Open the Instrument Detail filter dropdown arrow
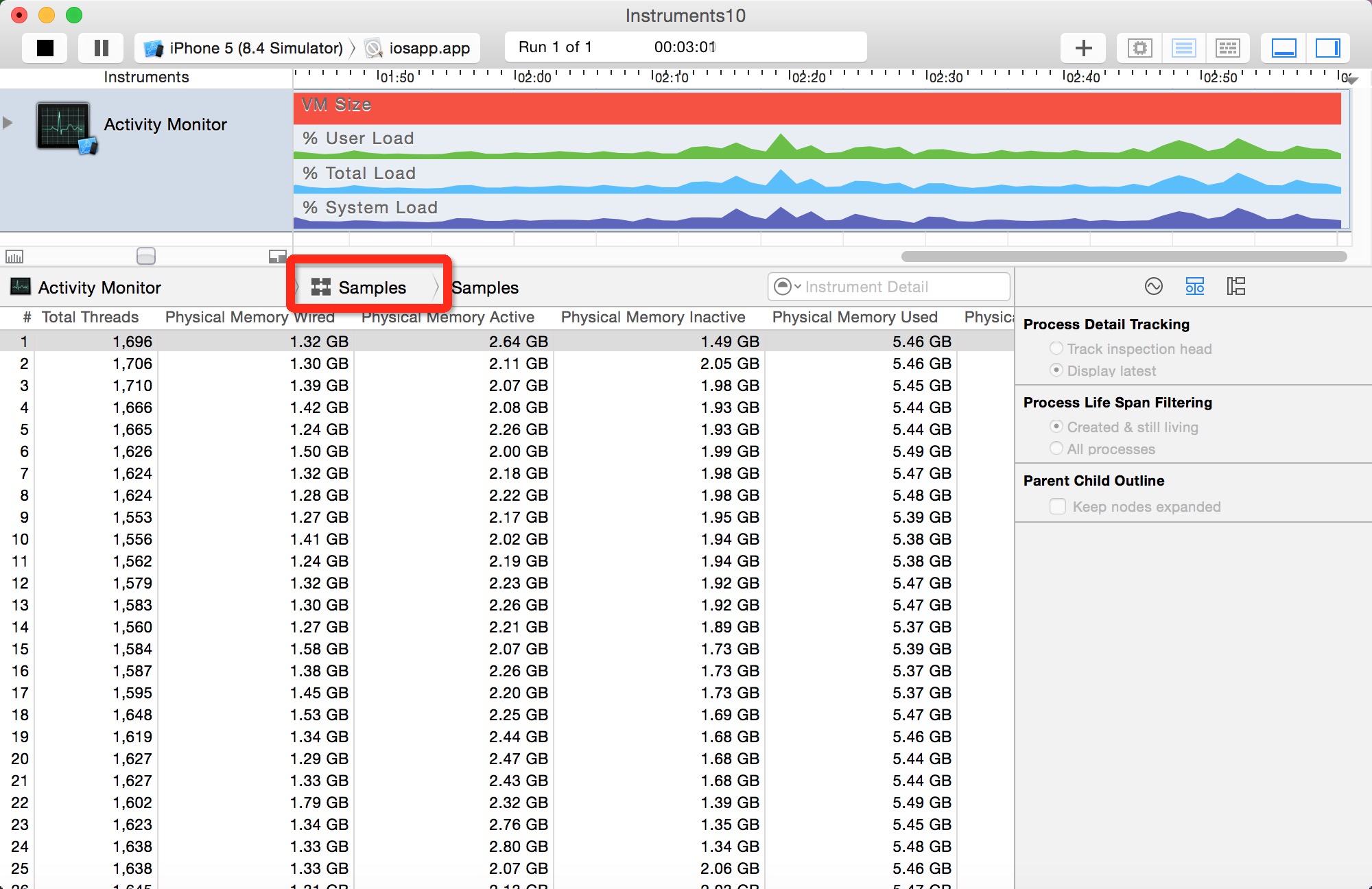Image resolution: width=1372 pixels, height=889 pixels. coord(788,287)
